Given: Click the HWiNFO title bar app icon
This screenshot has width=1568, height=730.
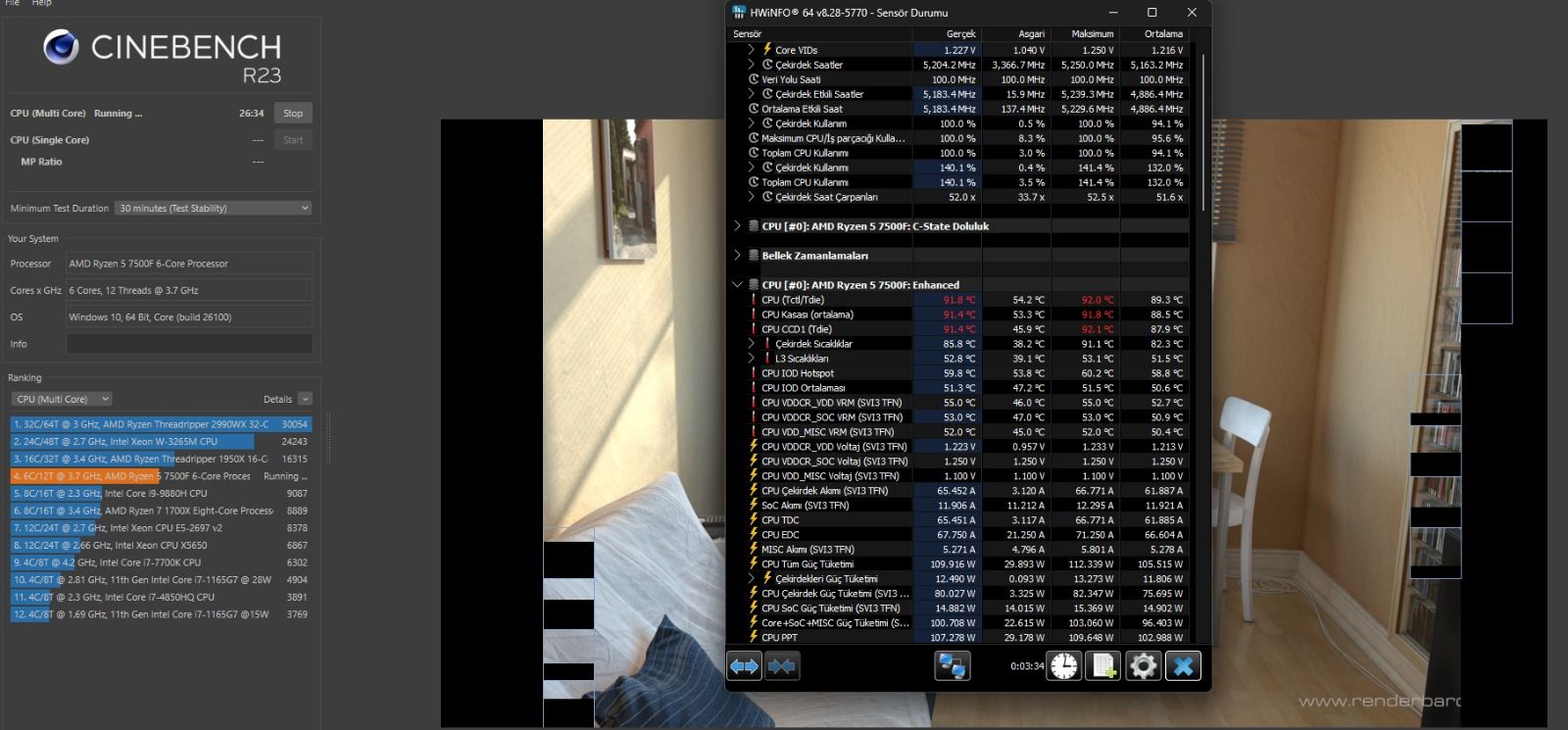Looking at the screenshot, I should coord(738,13).
